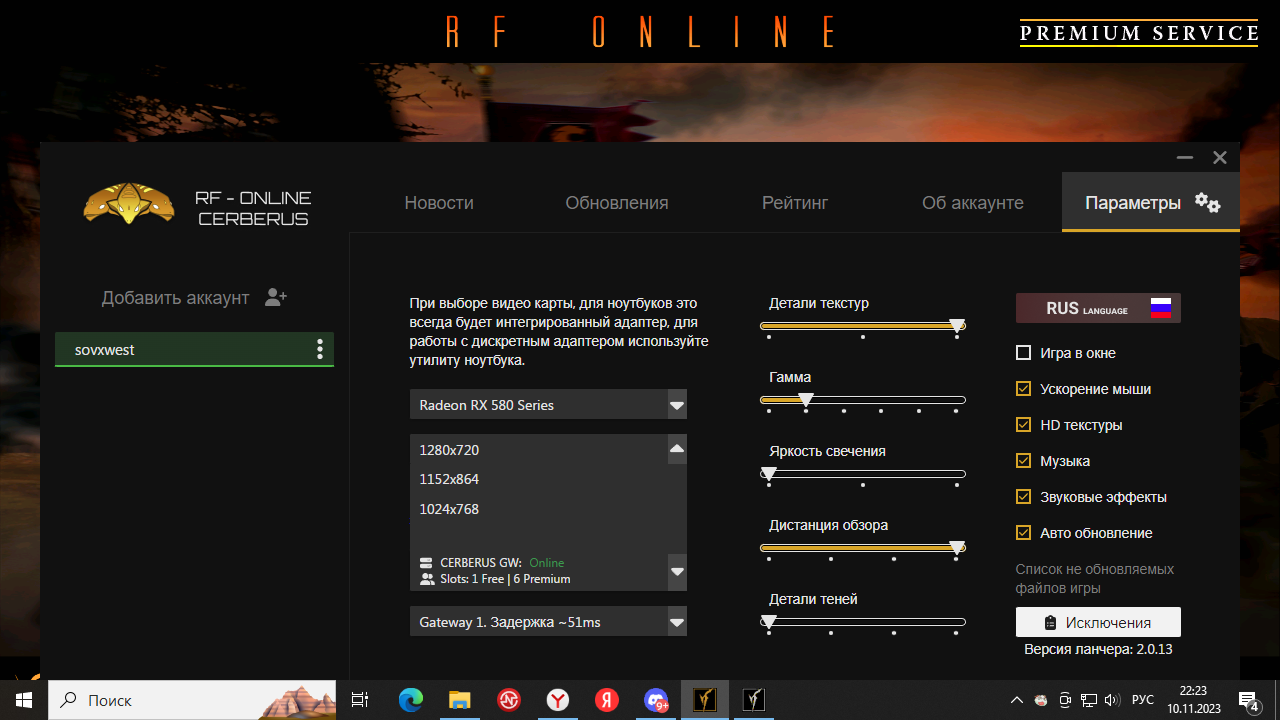Open Discord from the taskbar
This screenshot has width=1280, height=720.
pyautogui.click(x=656, y=700)
